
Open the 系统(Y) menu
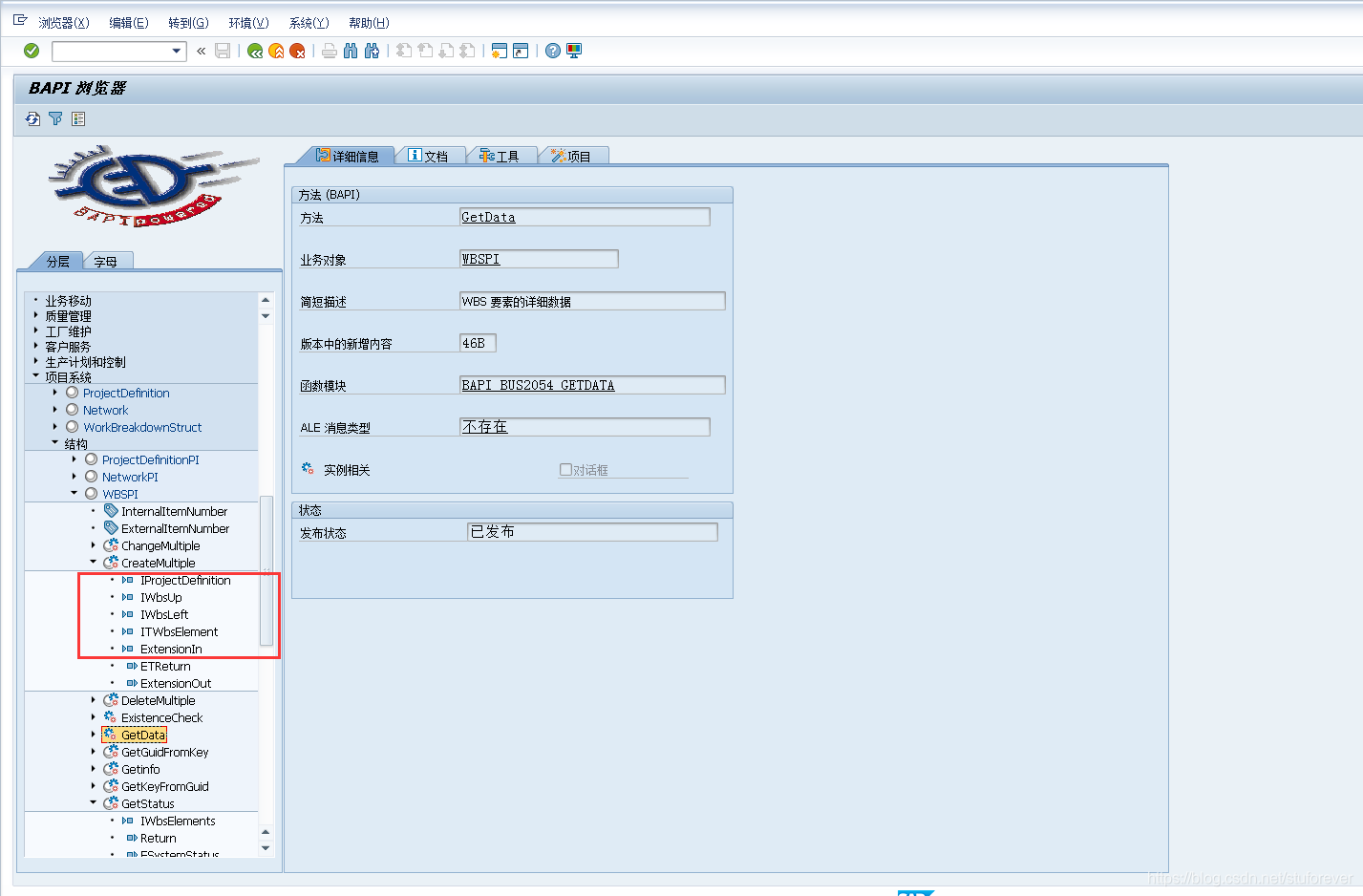[x=309, y=23]
